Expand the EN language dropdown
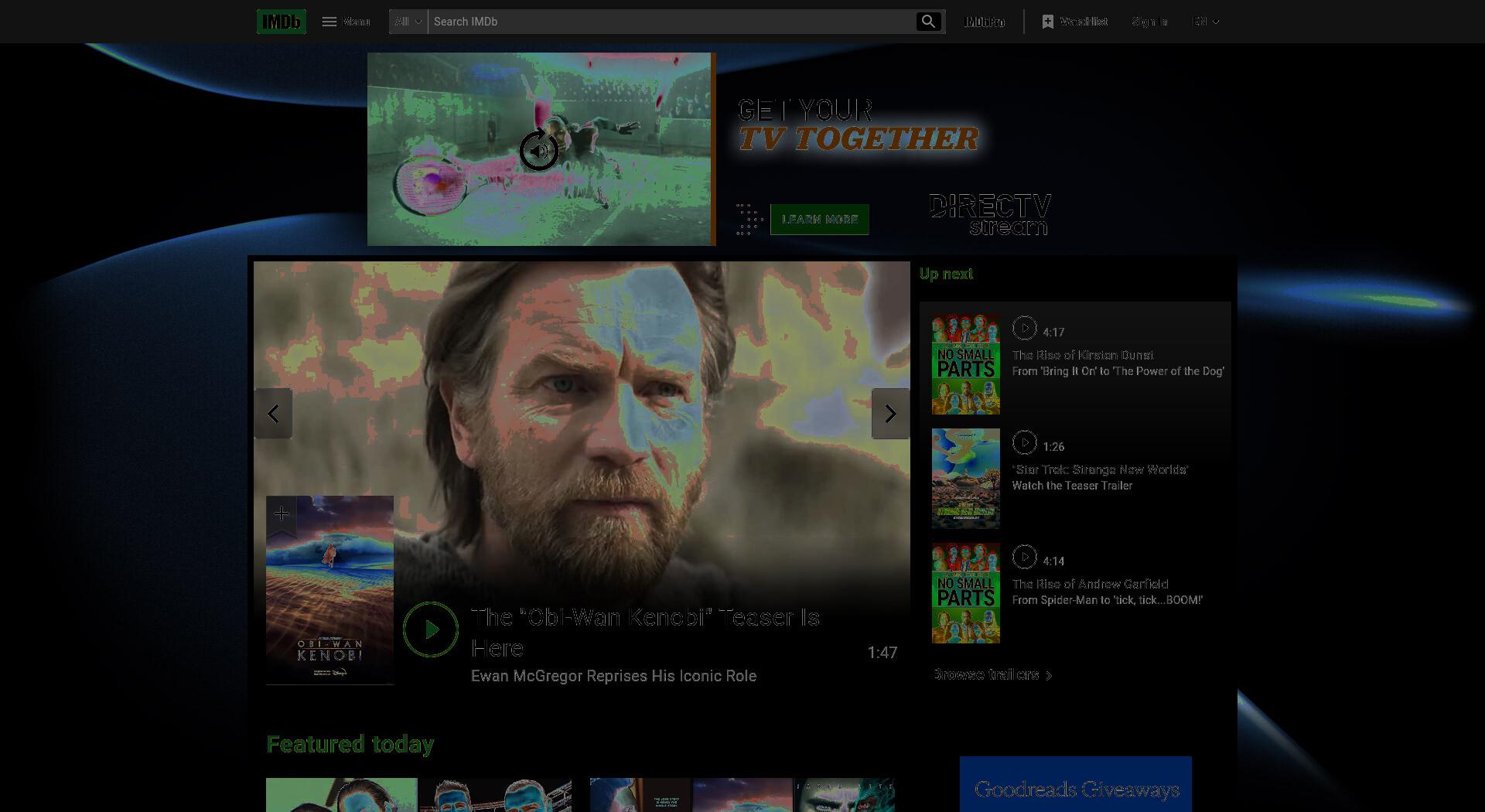The image size is (1485, 812). 1206,22
